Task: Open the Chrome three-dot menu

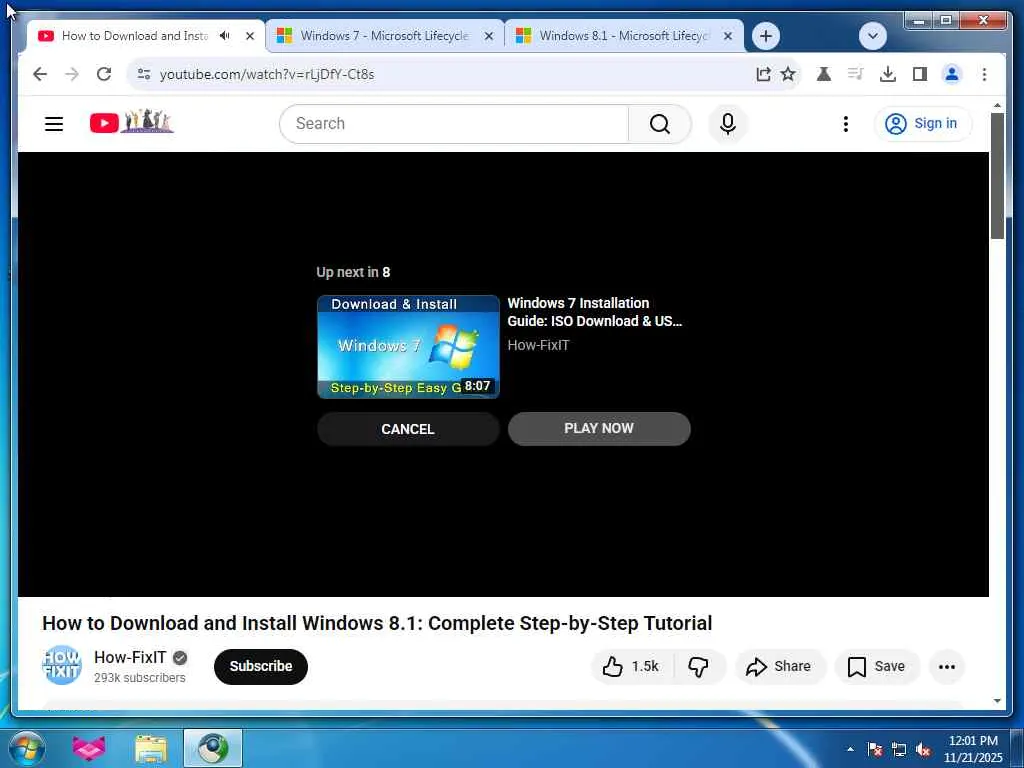Action: (984, 74)
